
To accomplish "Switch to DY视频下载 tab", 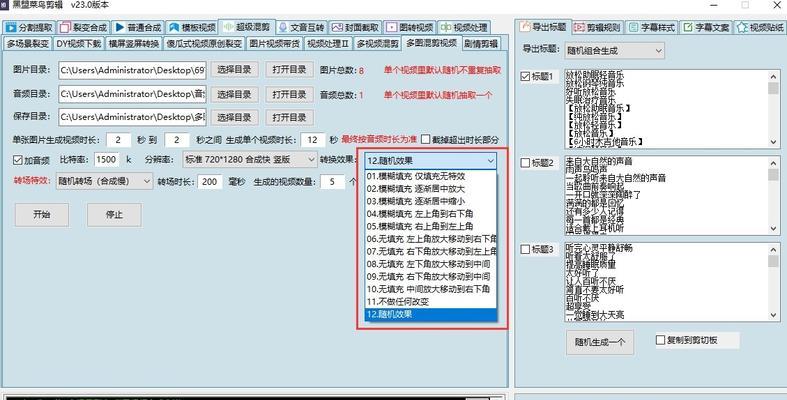I will coord(78,44).
